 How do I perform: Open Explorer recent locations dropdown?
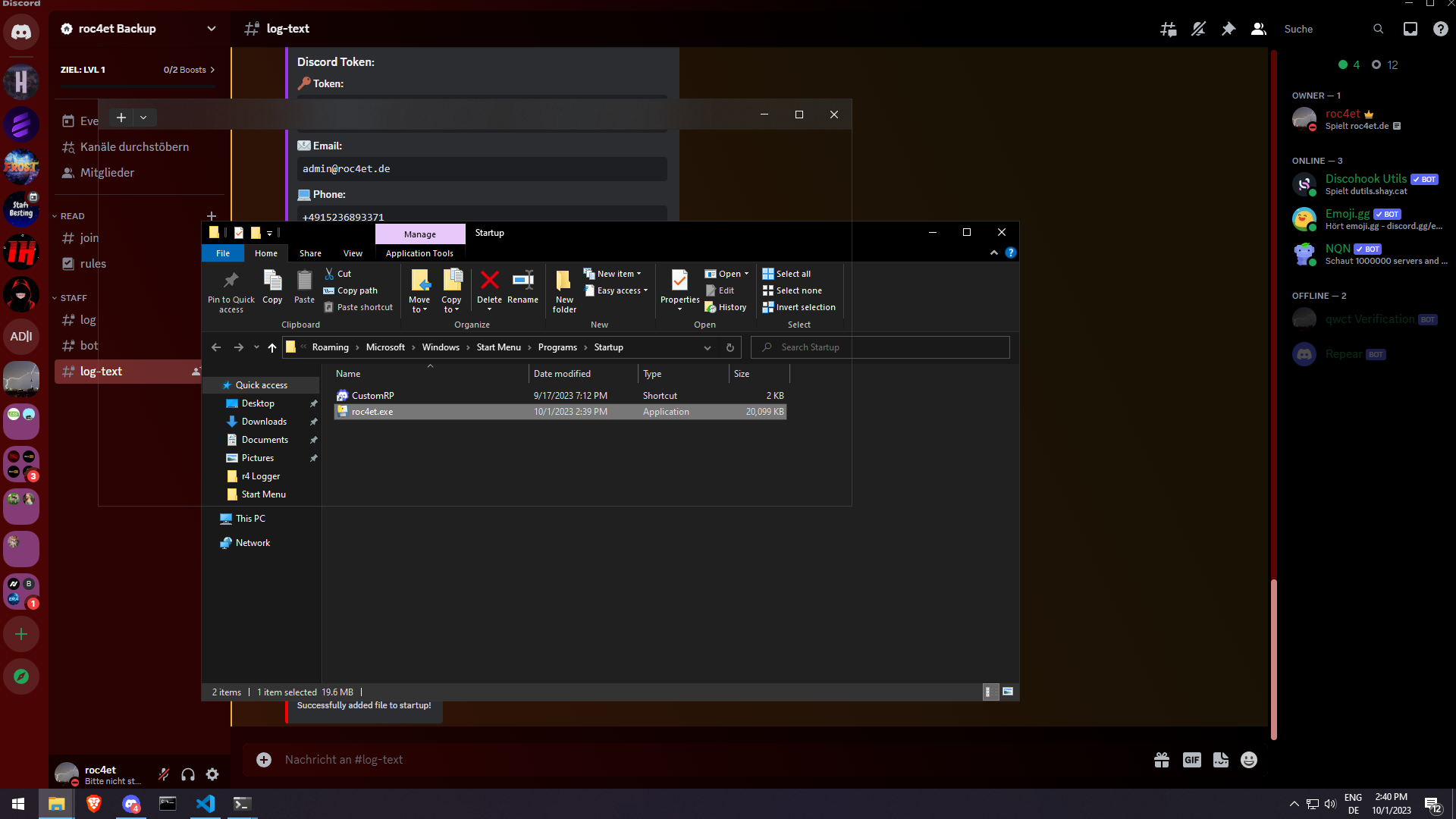point(256,347)
